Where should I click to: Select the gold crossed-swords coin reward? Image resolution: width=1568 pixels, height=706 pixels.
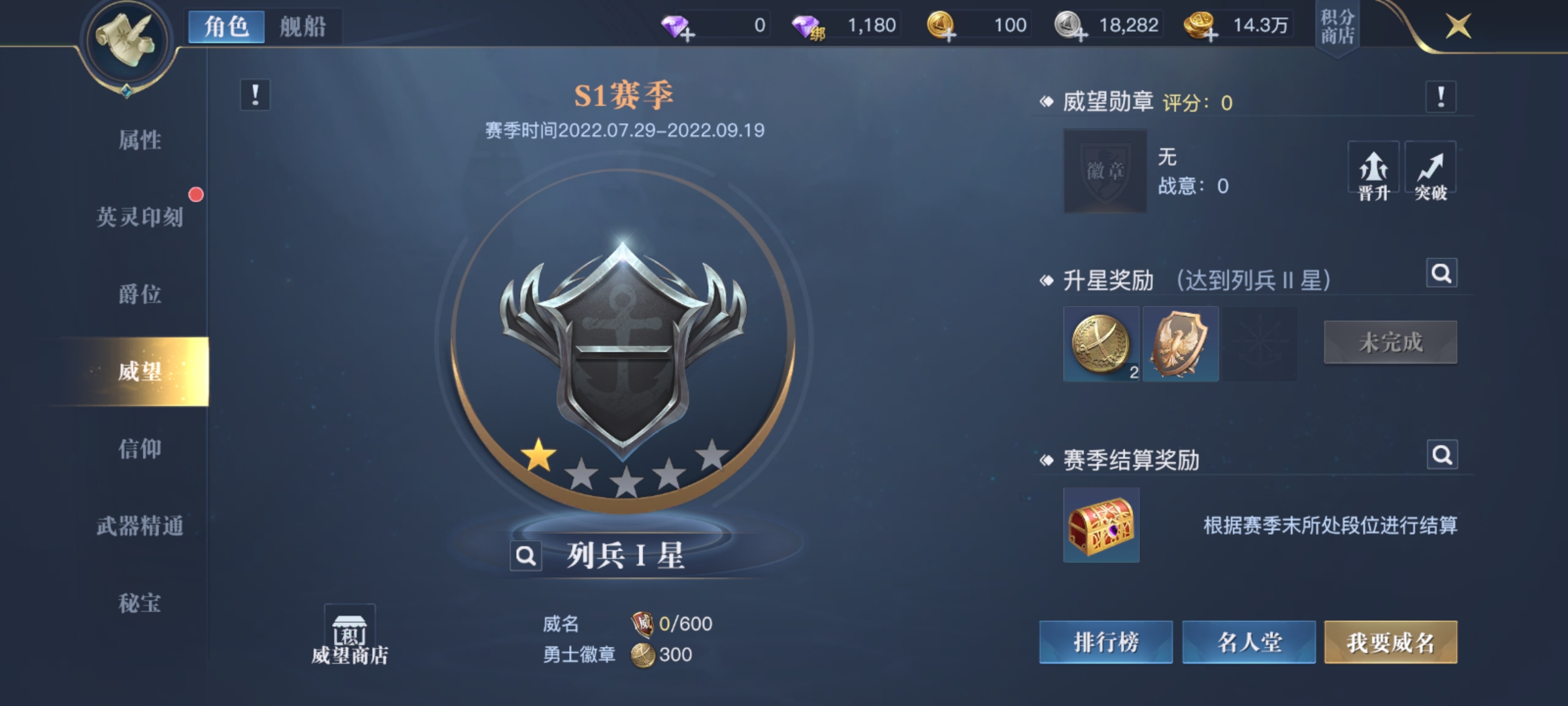point(1102,344)
